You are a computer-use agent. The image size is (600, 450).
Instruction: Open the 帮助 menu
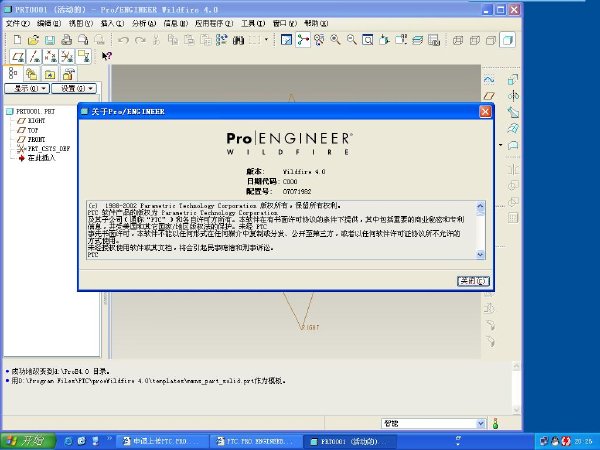316,23
